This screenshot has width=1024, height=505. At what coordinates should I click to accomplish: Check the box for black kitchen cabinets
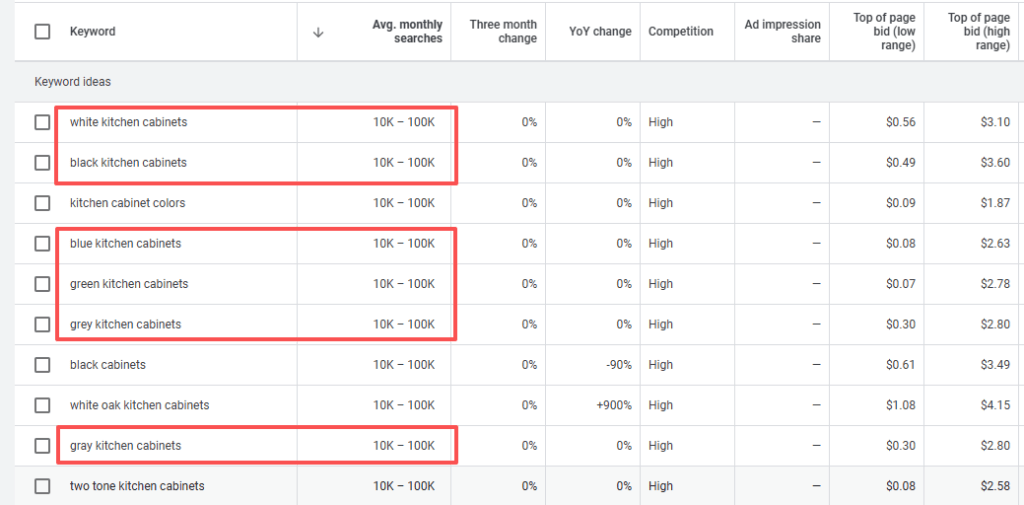[42, 163]
